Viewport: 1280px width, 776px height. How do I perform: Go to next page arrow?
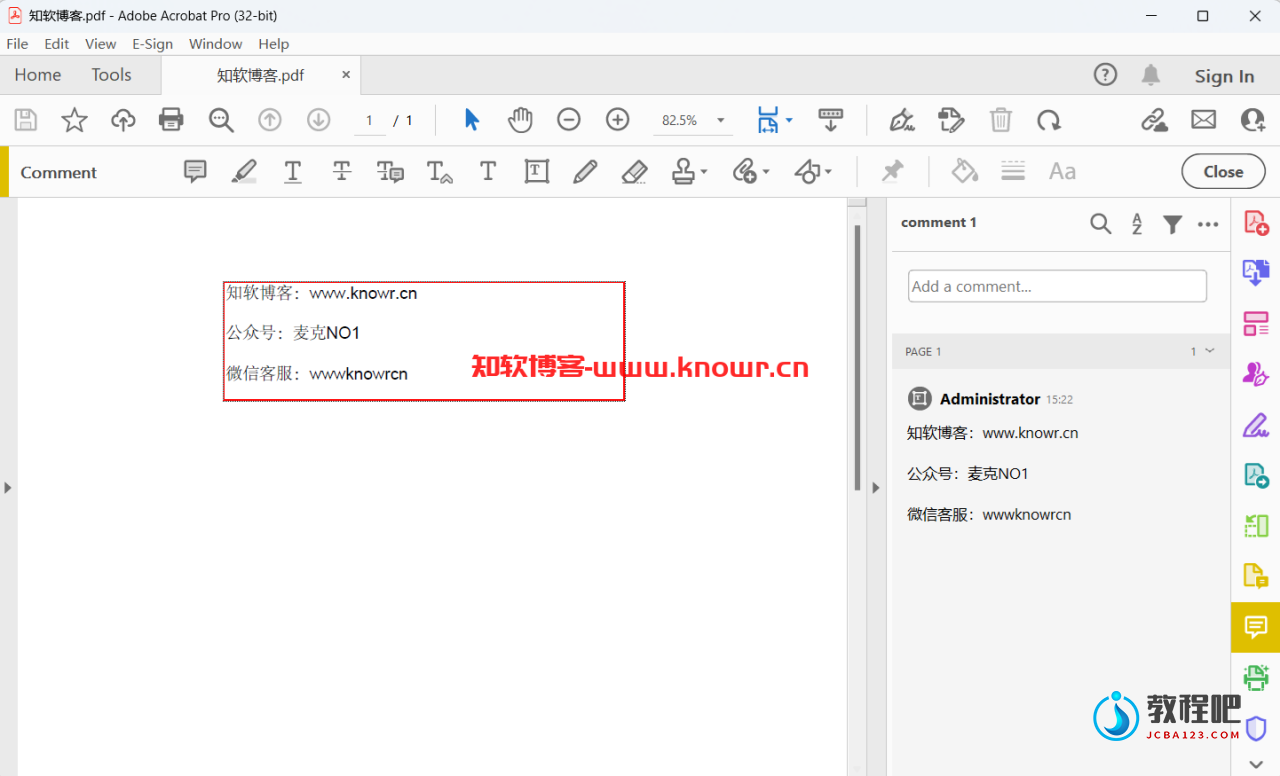(x=318, y=120)
